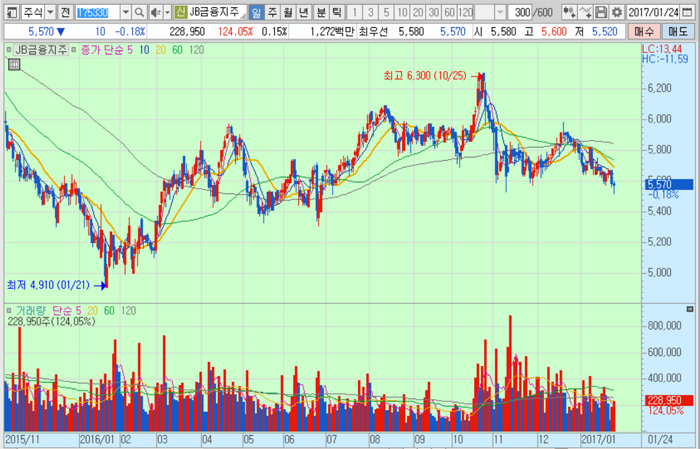Screen dimensions: 700x449
Task: Toggle the 월 monthly period button
Action: (289, 12)
